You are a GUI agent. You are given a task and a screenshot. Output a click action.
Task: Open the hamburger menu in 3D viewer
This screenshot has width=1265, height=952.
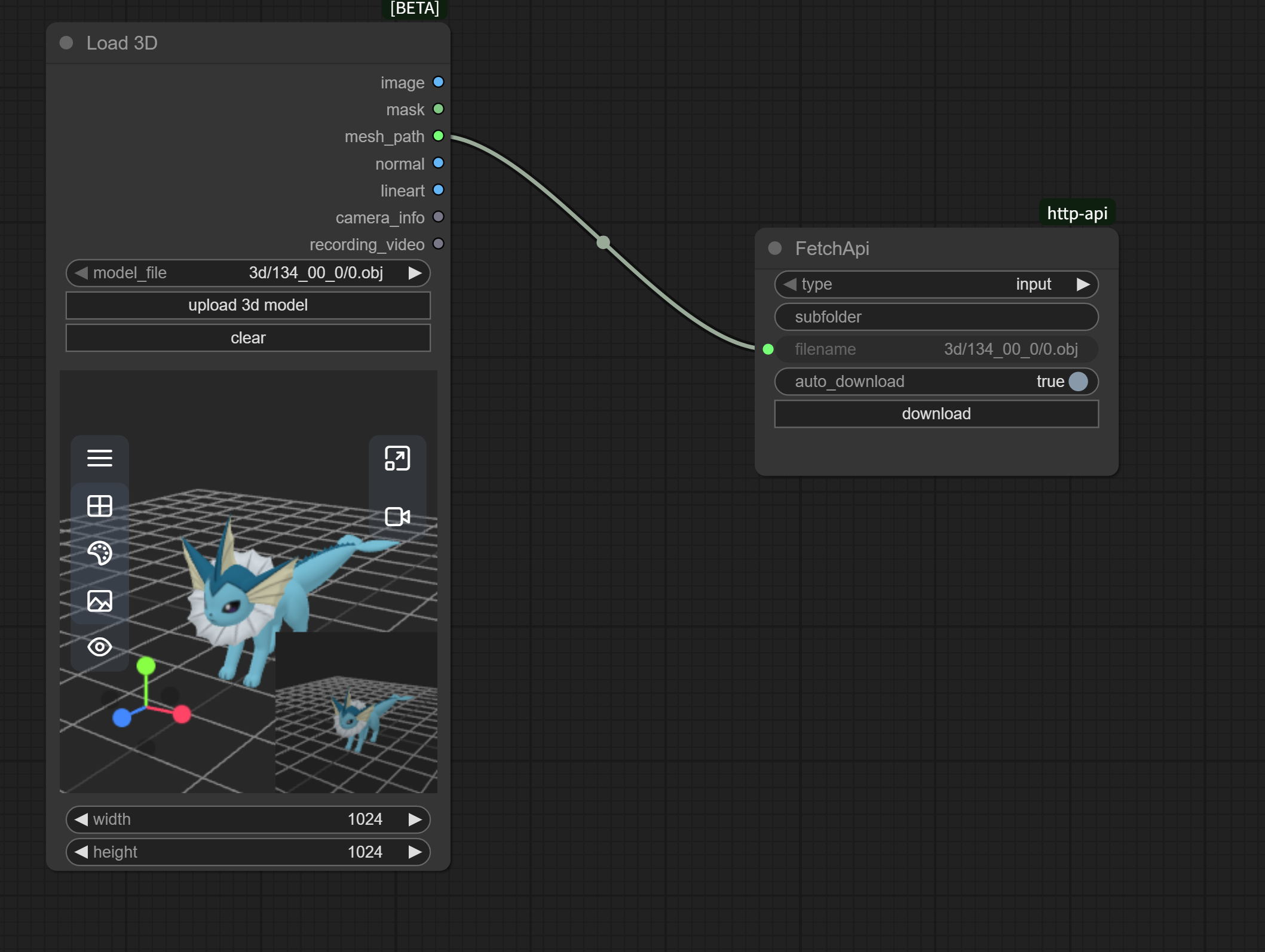100,458
